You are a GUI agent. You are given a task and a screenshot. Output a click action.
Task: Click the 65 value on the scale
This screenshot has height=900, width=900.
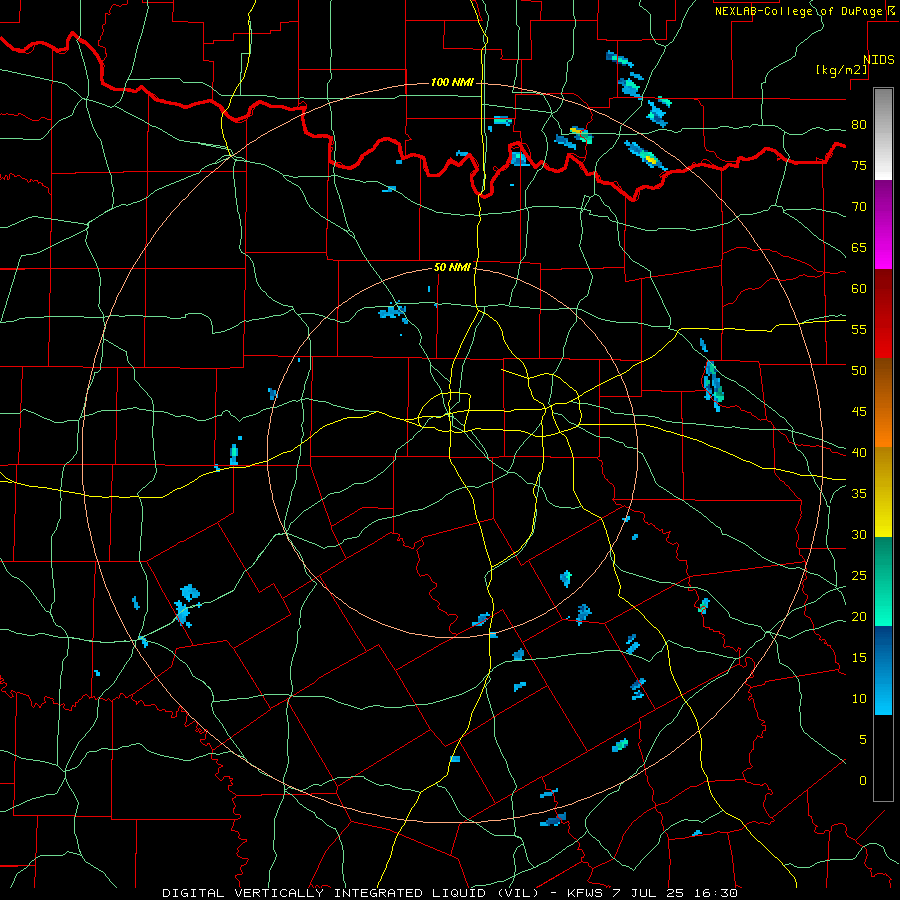[859, 247]
